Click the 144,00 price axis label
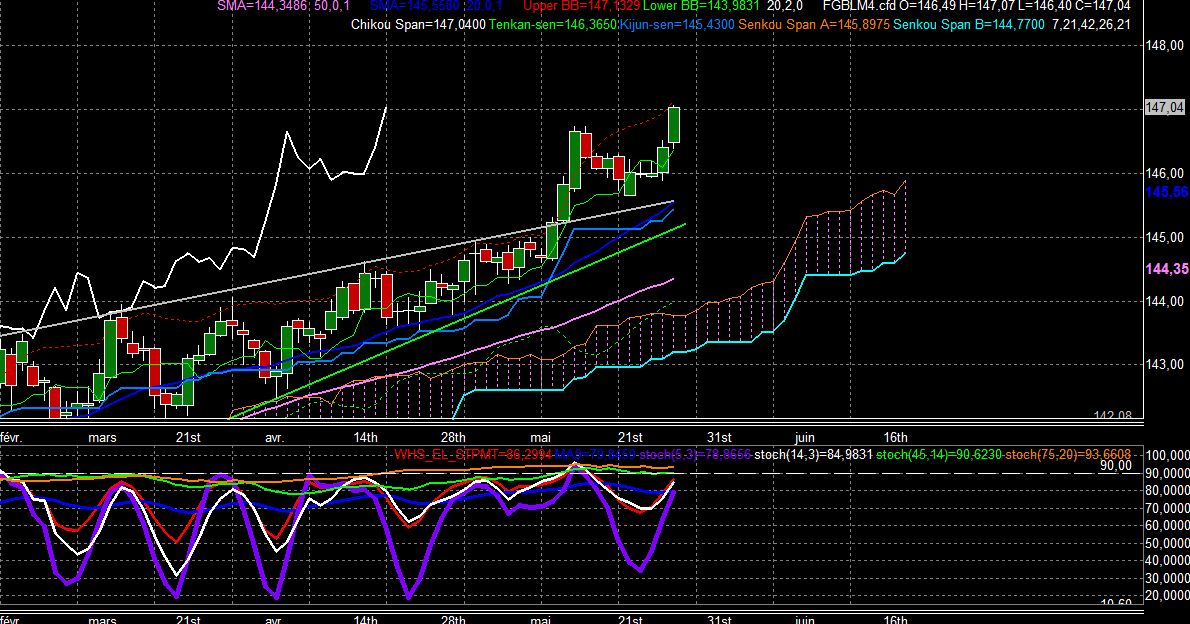Viewport: 1190px width, 624px height. click(x=1164, y=301)
